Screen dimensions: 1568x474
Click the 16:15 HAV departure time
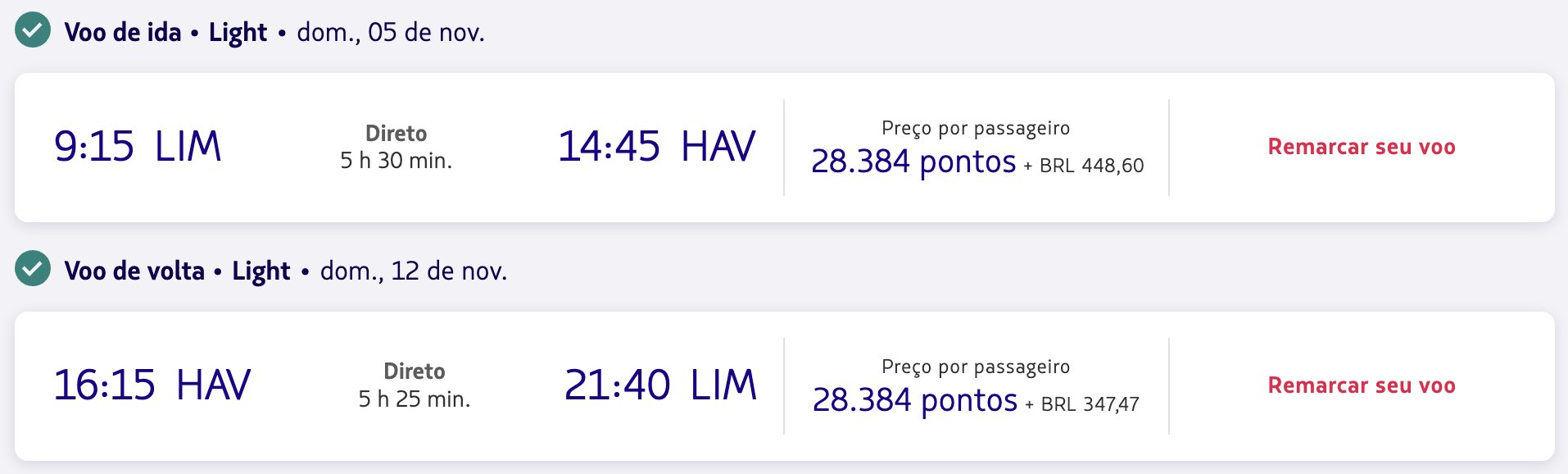pos(152,385)
